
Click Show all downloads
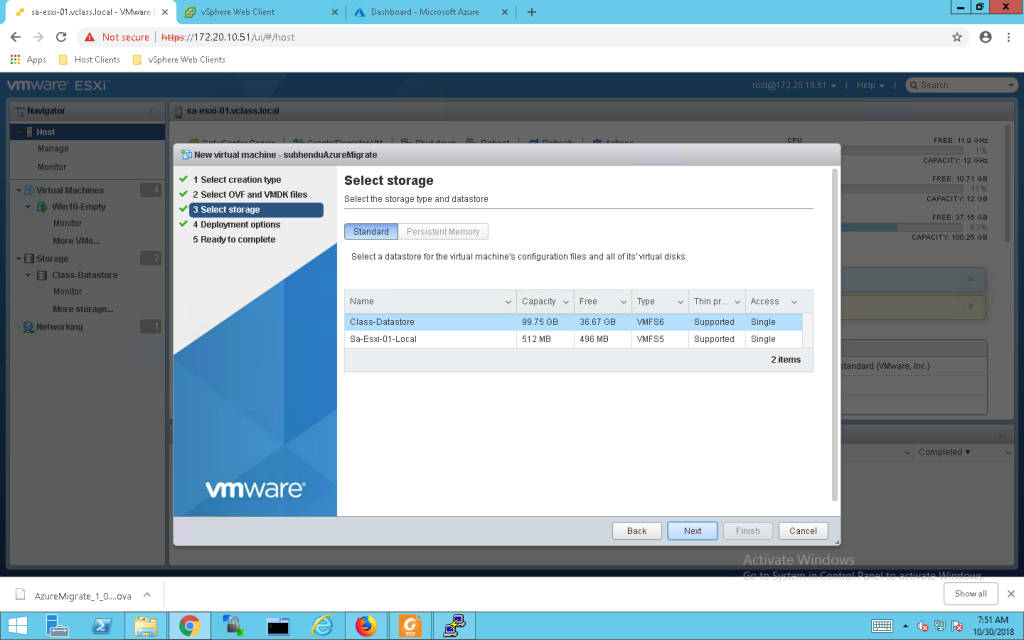point(970,594)
